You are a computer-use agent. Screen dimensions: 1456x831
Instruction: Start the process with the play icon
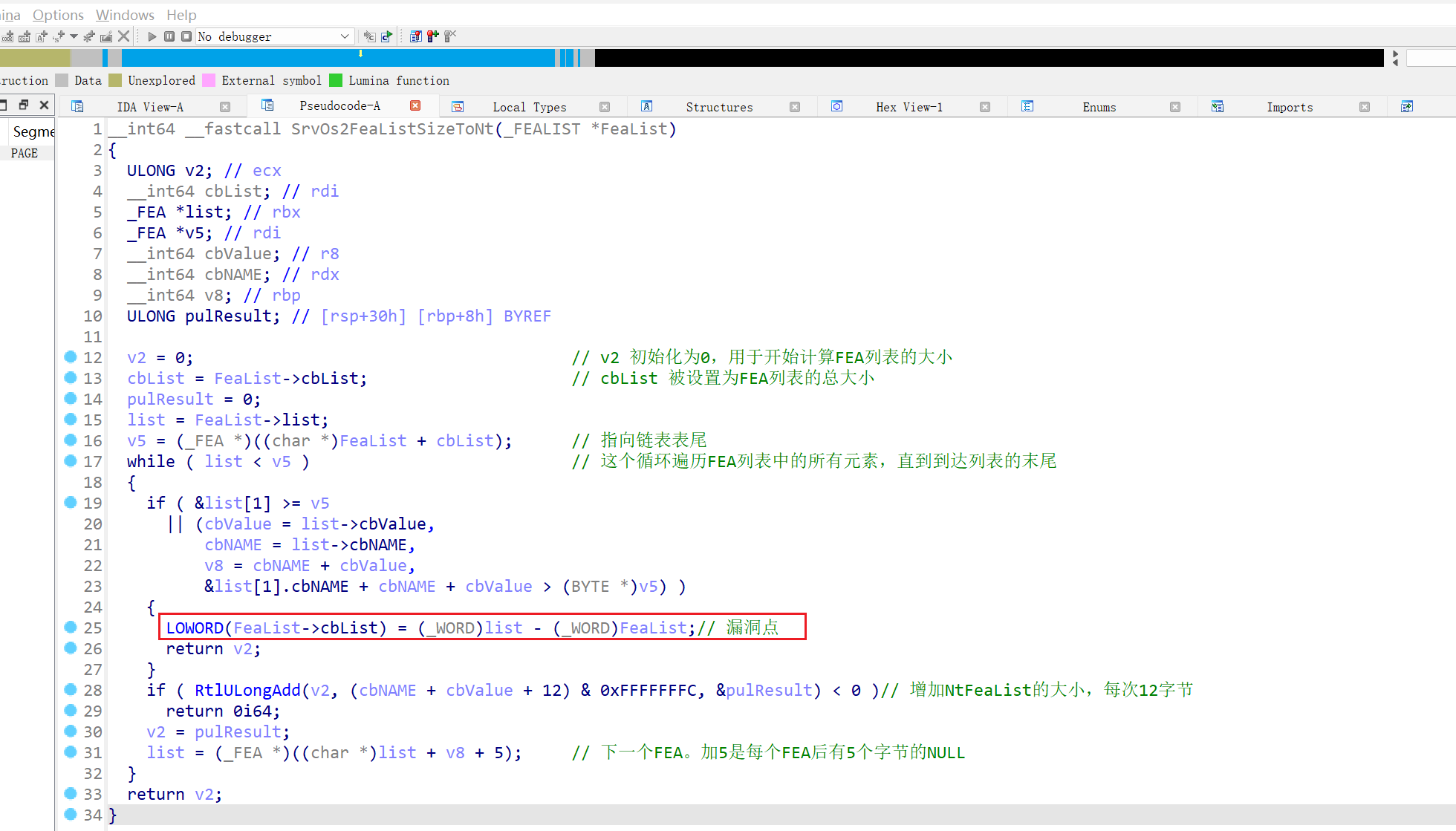tap(153, 36)
